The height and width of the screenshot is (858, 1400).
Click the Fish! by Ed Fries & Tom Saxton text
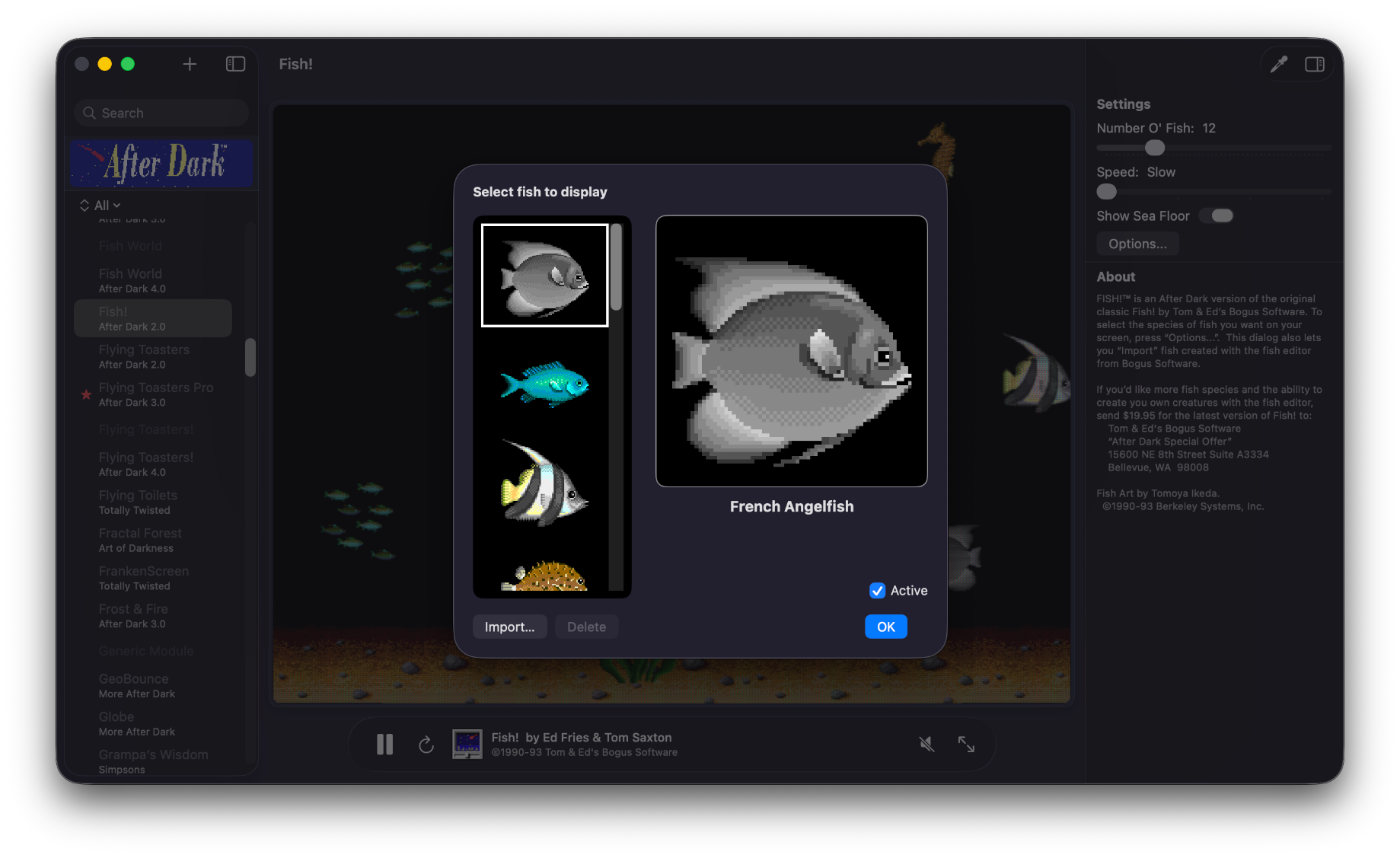(x=582, y=737)
